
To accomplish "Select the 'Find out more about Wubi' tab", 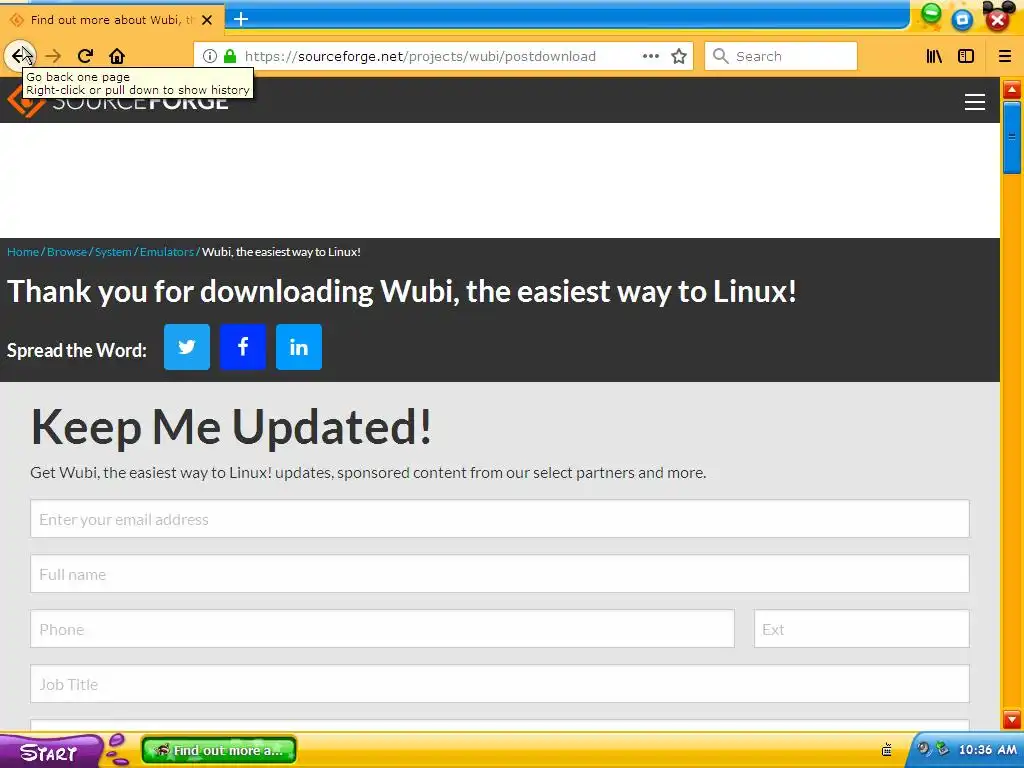I will point(112,20).
